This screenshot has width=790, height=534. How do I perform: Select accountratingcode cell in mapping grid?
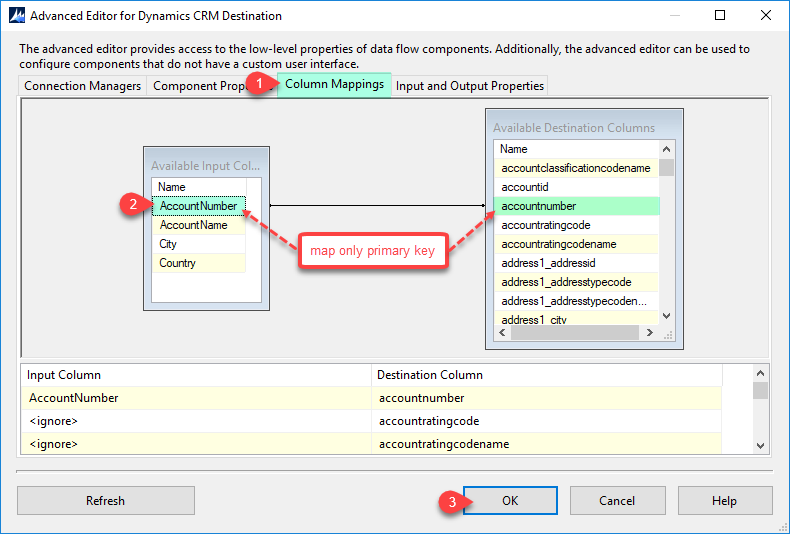coord(547,421)
